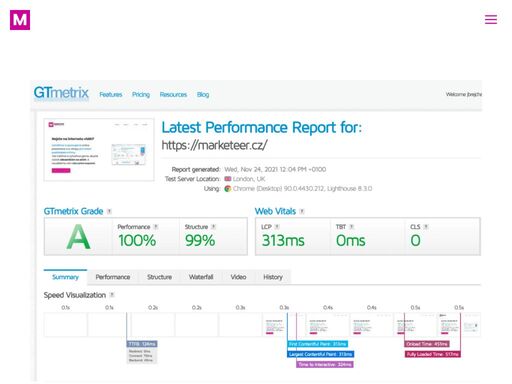Open the Resources nav link
Screen dimensions: 512x384
173,95
